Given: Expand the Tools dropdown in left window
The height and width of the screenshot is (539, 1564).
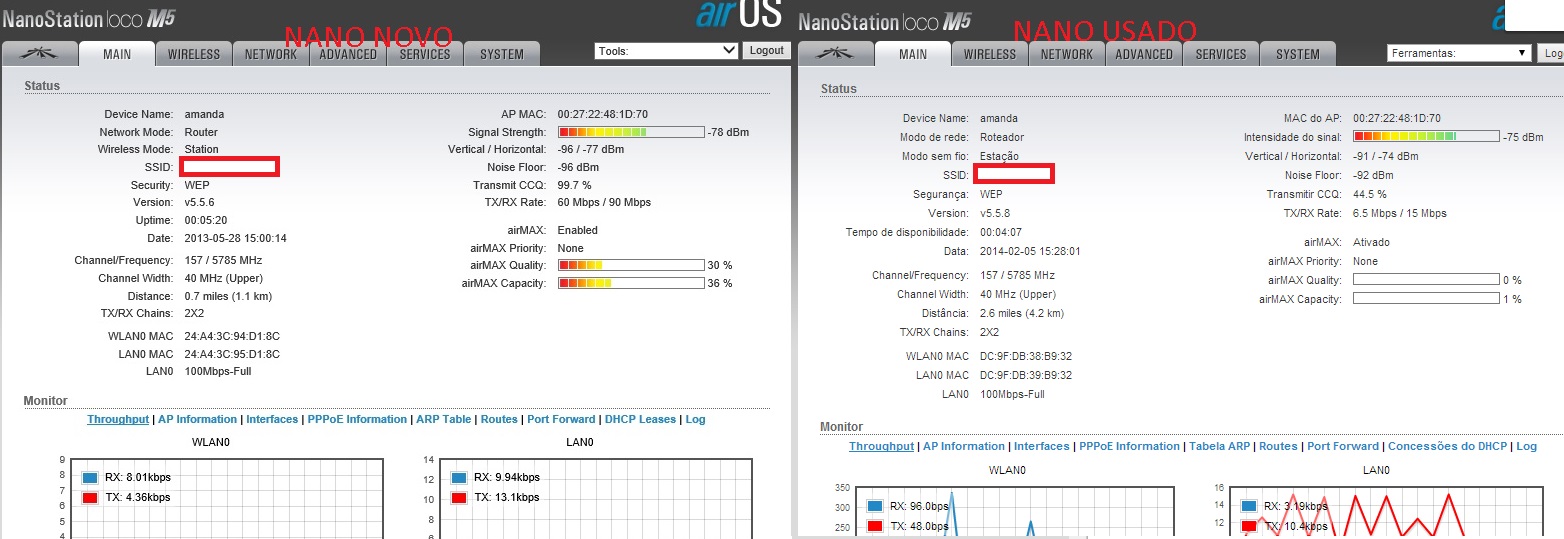Looking at the screenshot, I should pos(666,50).
